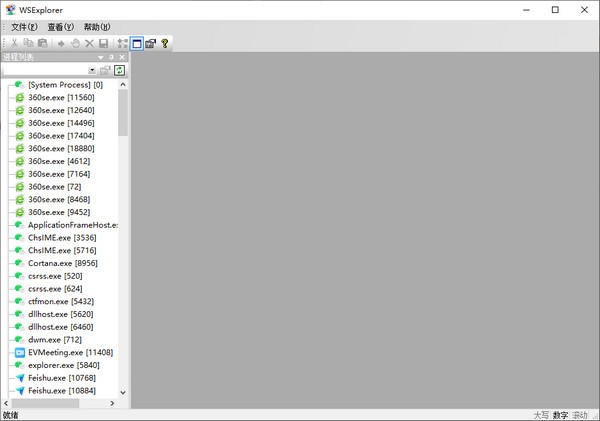Click the Save floppy disk icon
The image size is (600, 421).
[103, 44]
